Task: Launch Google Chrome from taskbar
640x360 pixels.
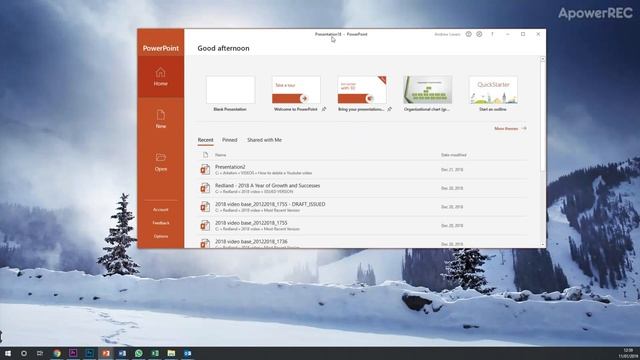Action: point(57,353)
